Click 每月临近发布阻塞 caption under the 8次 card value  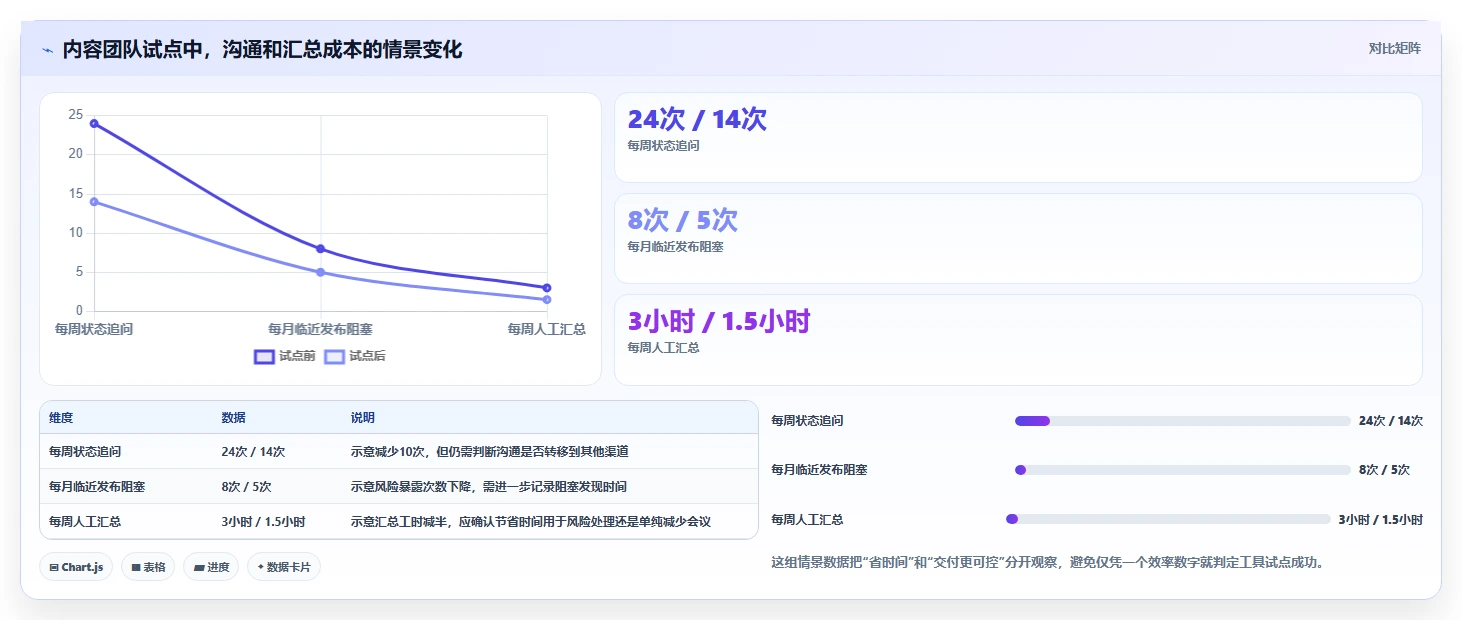675,247
